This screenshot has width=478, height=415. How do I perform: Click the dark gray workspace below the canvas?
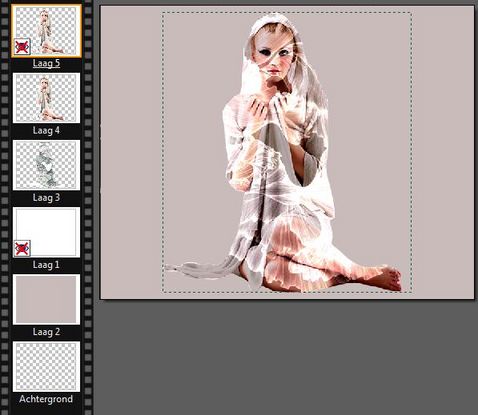(287, 358)
